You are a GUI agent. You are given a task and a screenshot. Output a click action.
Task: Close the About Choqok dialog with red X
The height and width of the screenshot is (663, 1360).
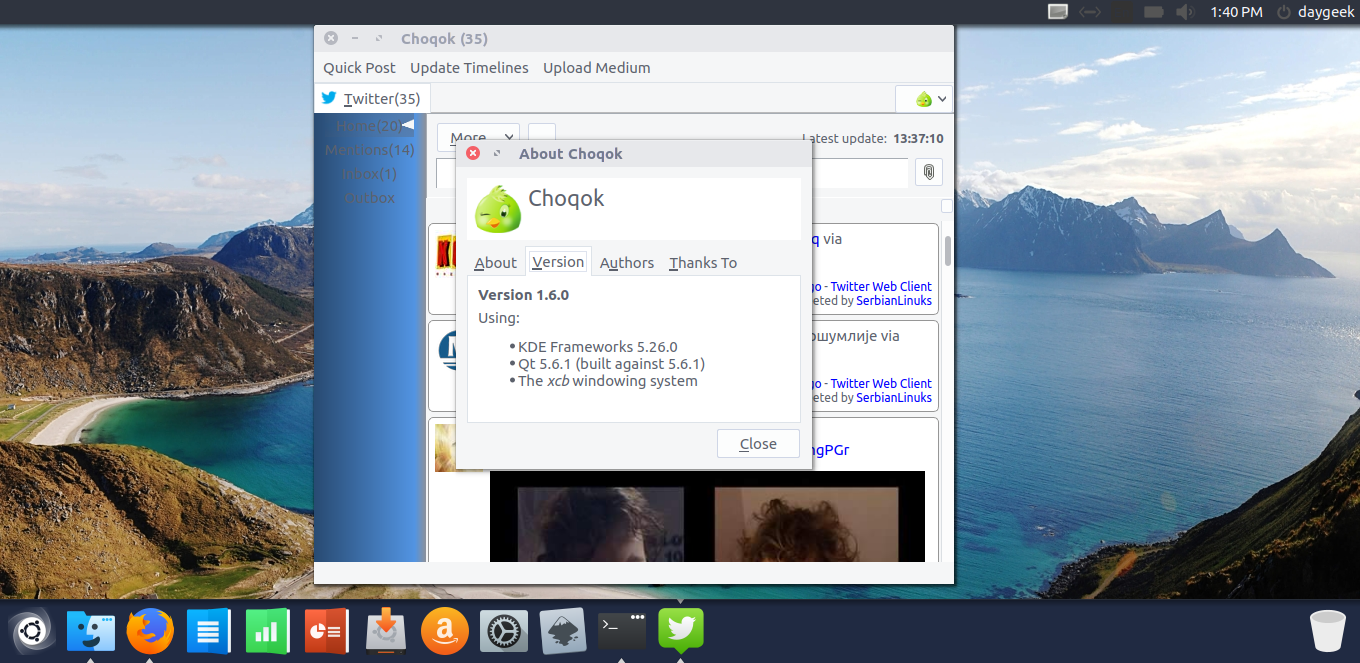[473, 153]
